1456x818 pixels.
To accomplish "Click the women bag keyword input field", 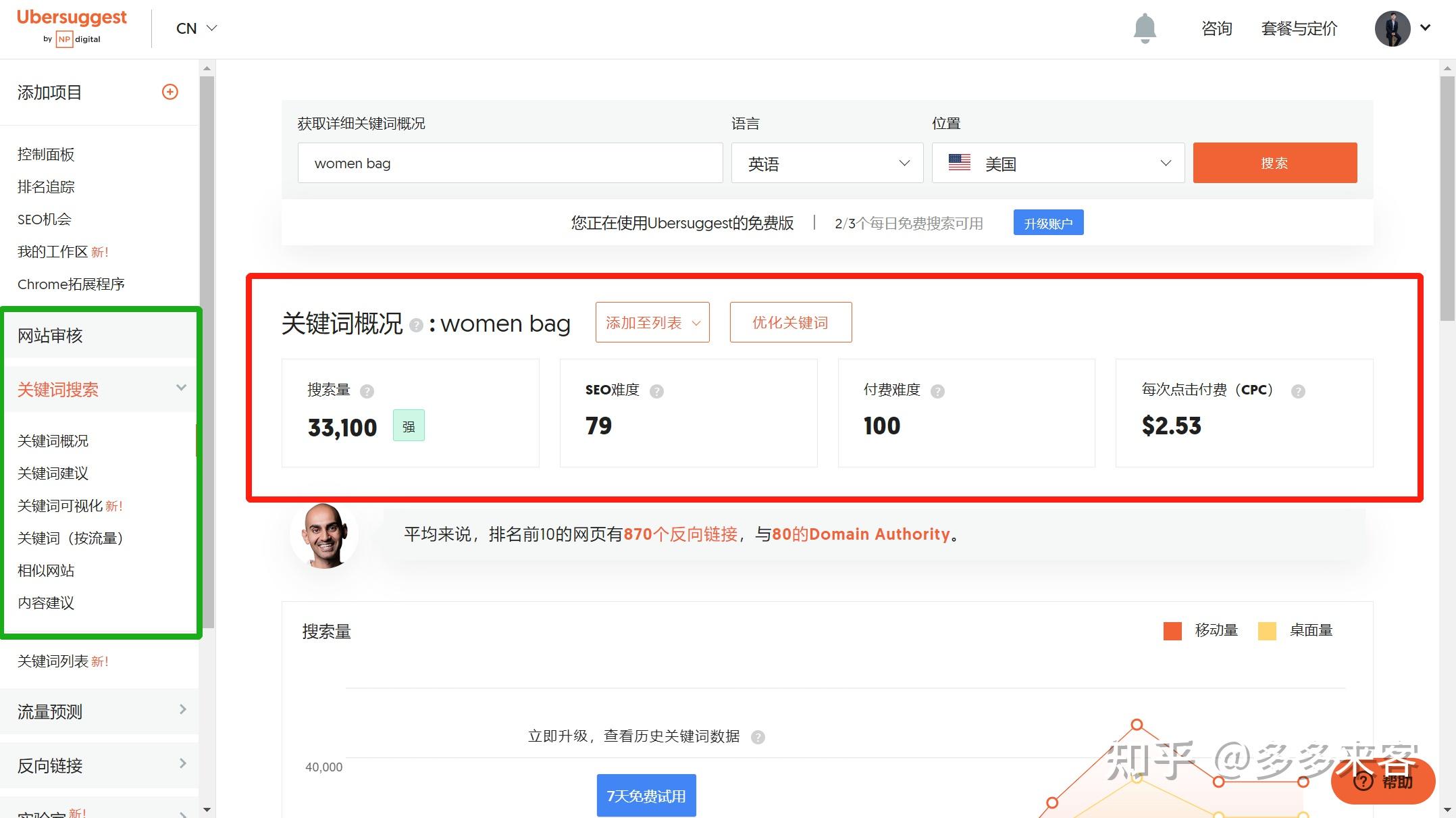I will pos(510,163).
